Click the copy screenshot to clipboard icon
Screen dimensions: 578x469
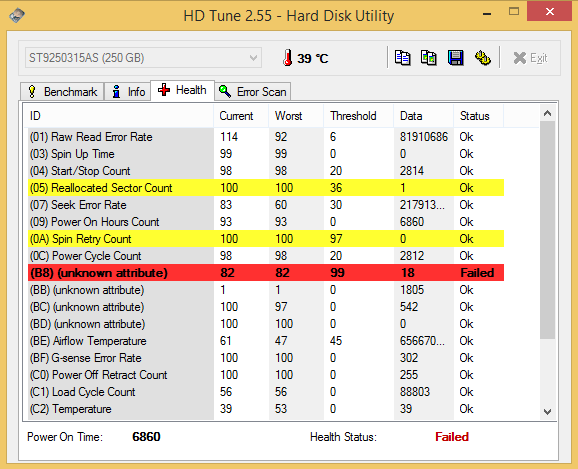(x=429, y=58)
